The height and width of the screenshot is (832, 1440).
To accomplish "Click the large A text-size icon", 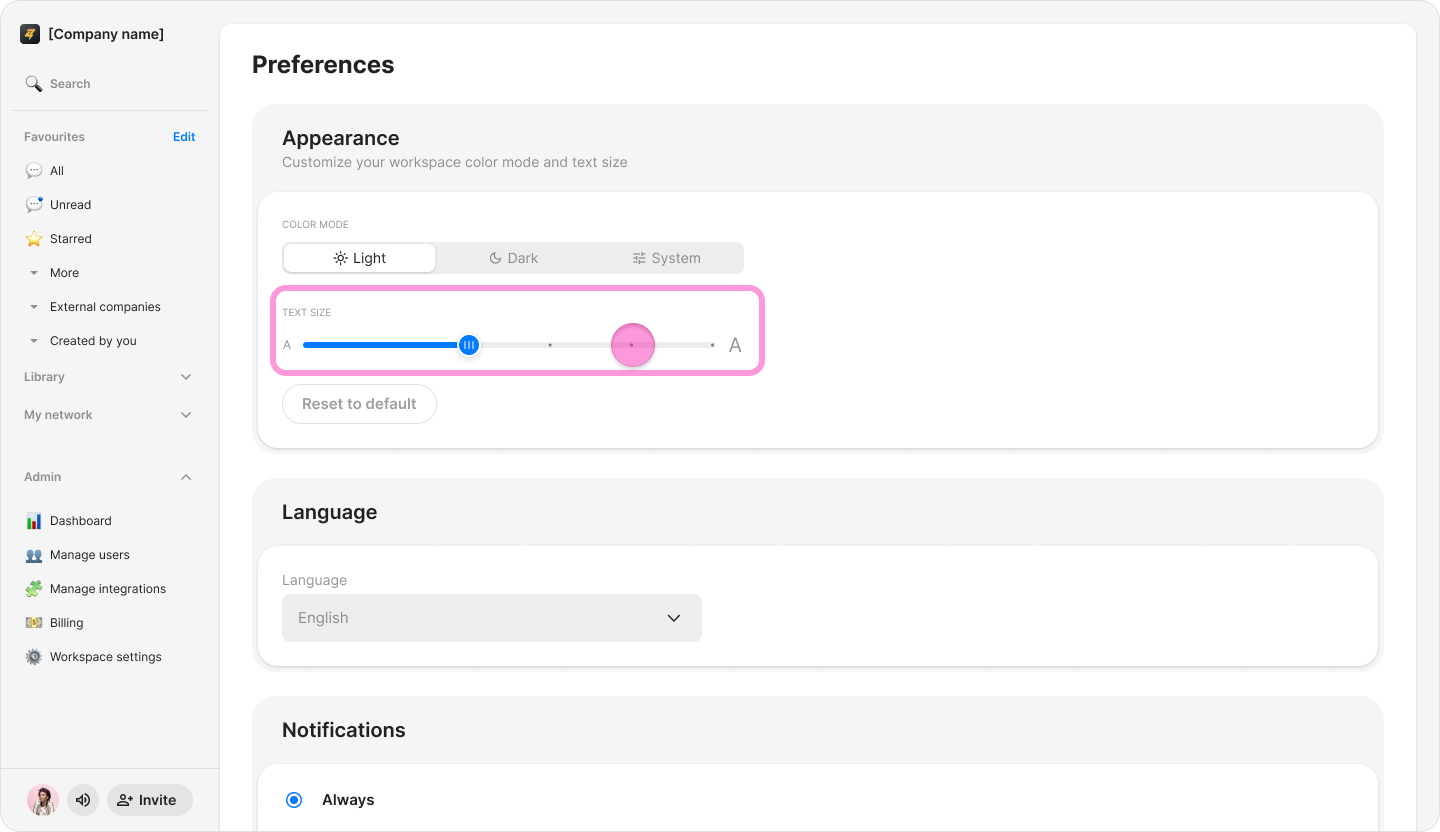I will 735,345.
